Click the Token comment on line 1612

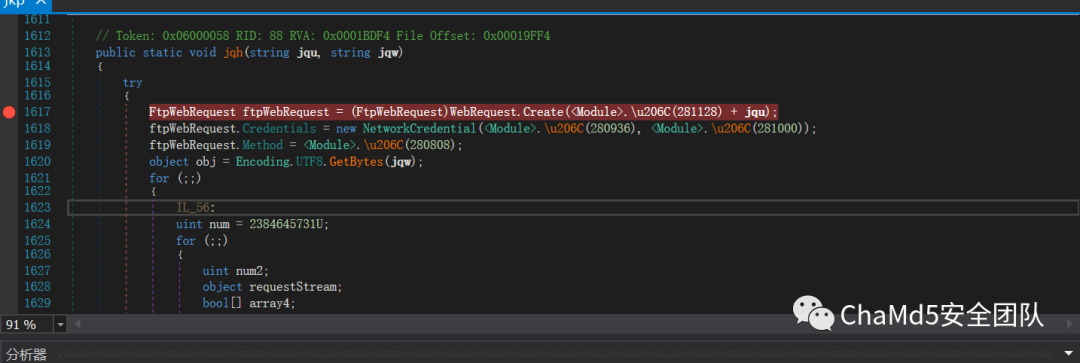(322, 35)
